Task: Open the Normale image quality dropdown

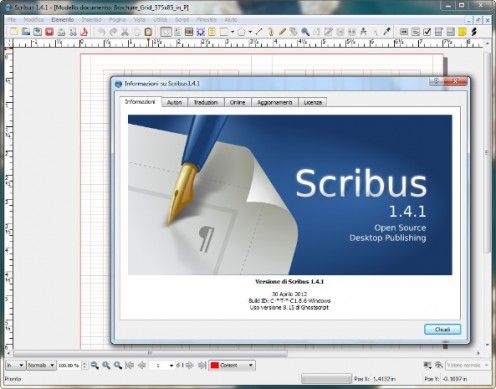Action: (x=41, y=365)
